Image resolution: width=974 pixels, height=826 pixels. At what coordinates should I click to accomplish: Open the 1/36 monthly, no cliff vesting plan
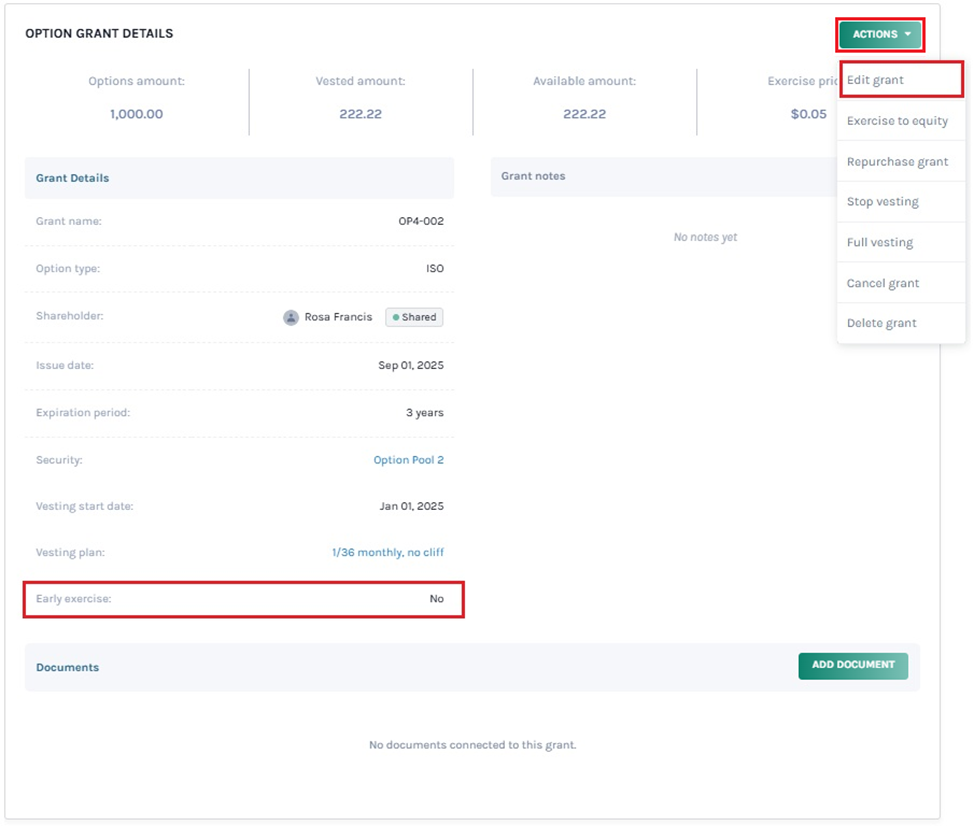pos(387,552)
